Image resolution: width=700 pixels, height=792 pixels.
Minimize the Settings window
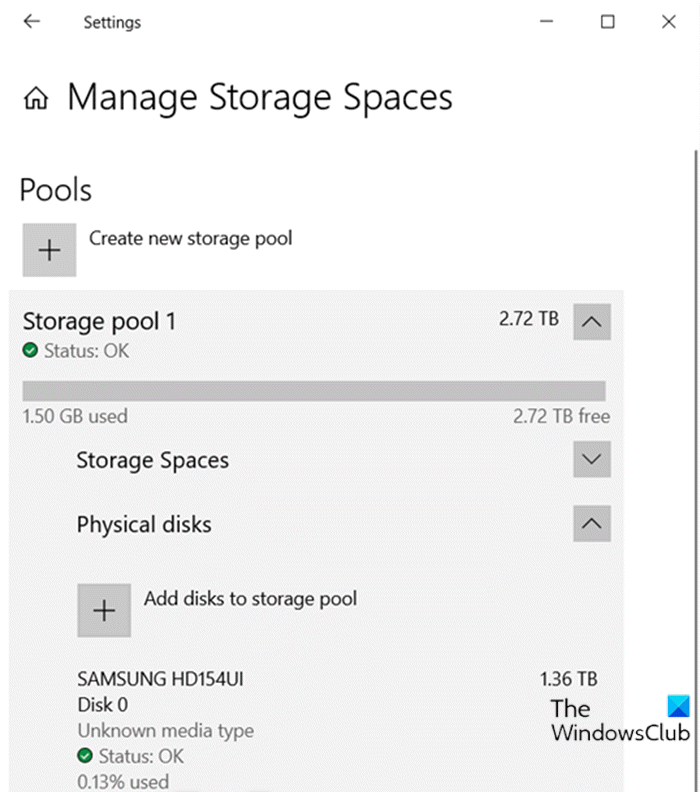coord(545,21)
